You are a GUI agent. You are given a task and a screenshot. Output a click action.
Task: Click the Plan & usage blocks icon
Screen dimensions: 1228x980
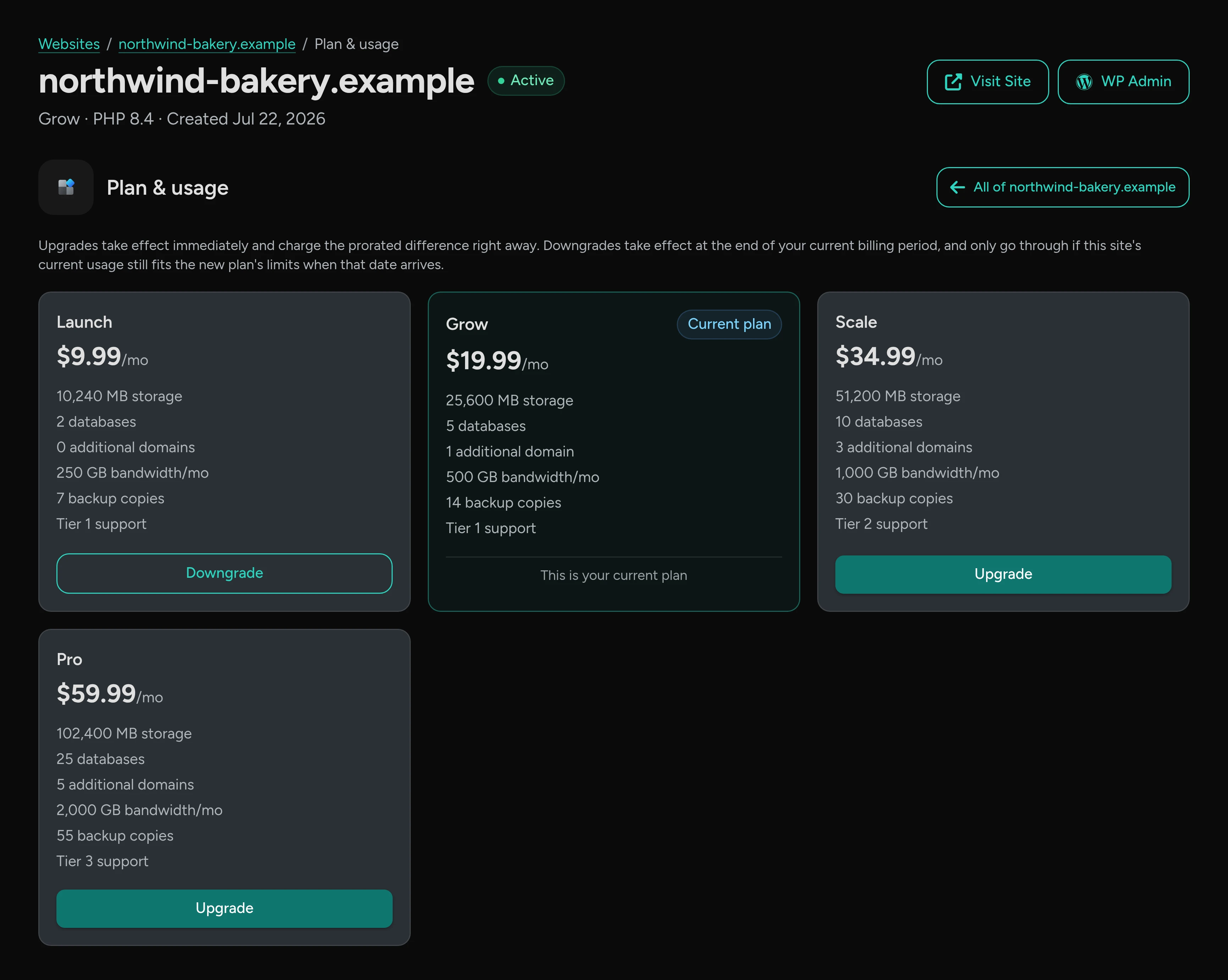point(66,187)
